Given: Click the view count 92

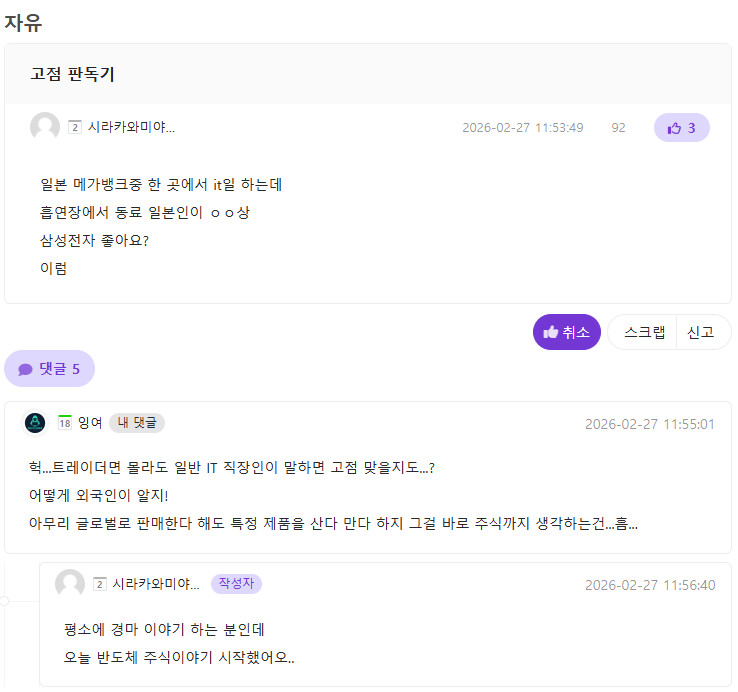Looking at the screenshot, I should click(618, 128).
